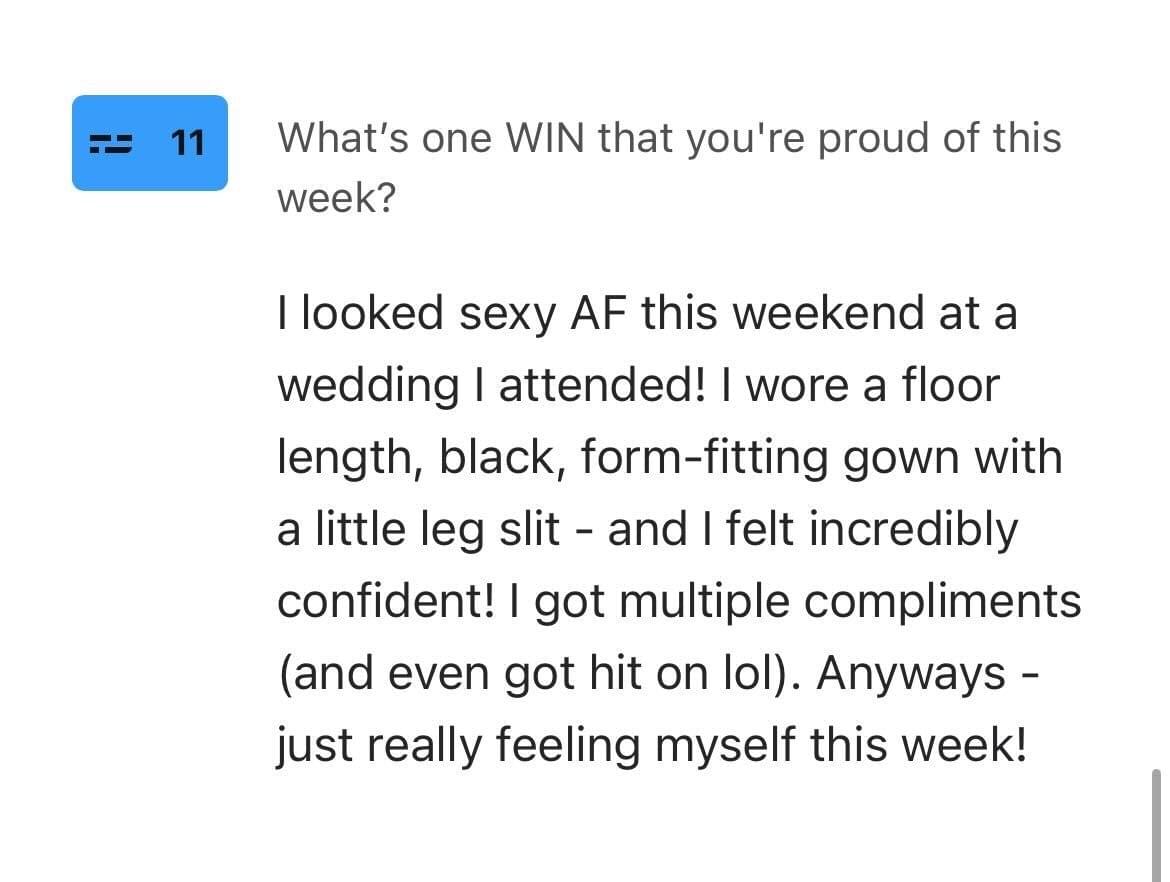
Task: Click the vertical scrollbar thumb at right edge
Action: pos(1156,825)
